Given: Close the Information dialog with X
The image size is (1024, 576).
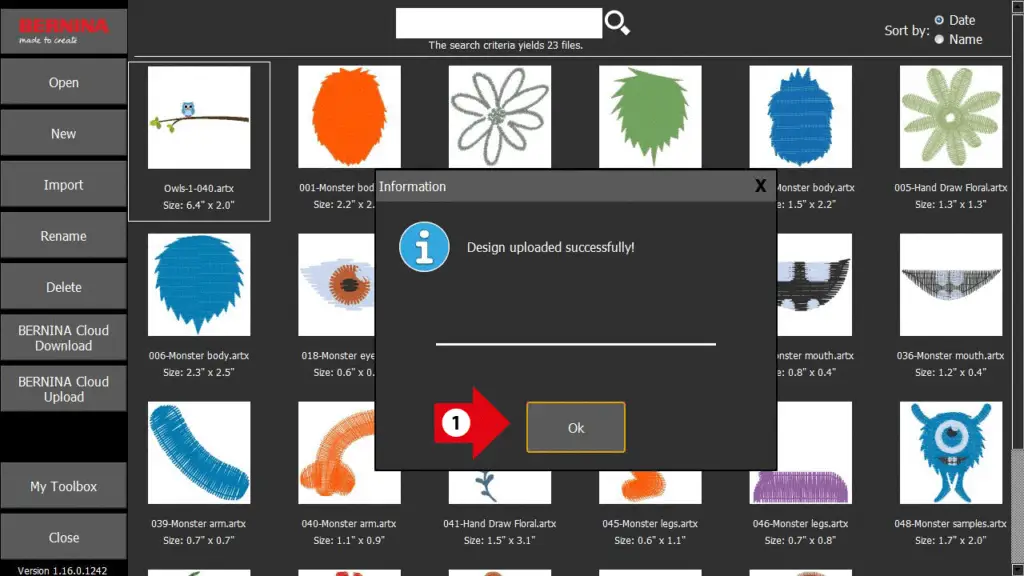Looking at the screenshot, I should 760,186.
